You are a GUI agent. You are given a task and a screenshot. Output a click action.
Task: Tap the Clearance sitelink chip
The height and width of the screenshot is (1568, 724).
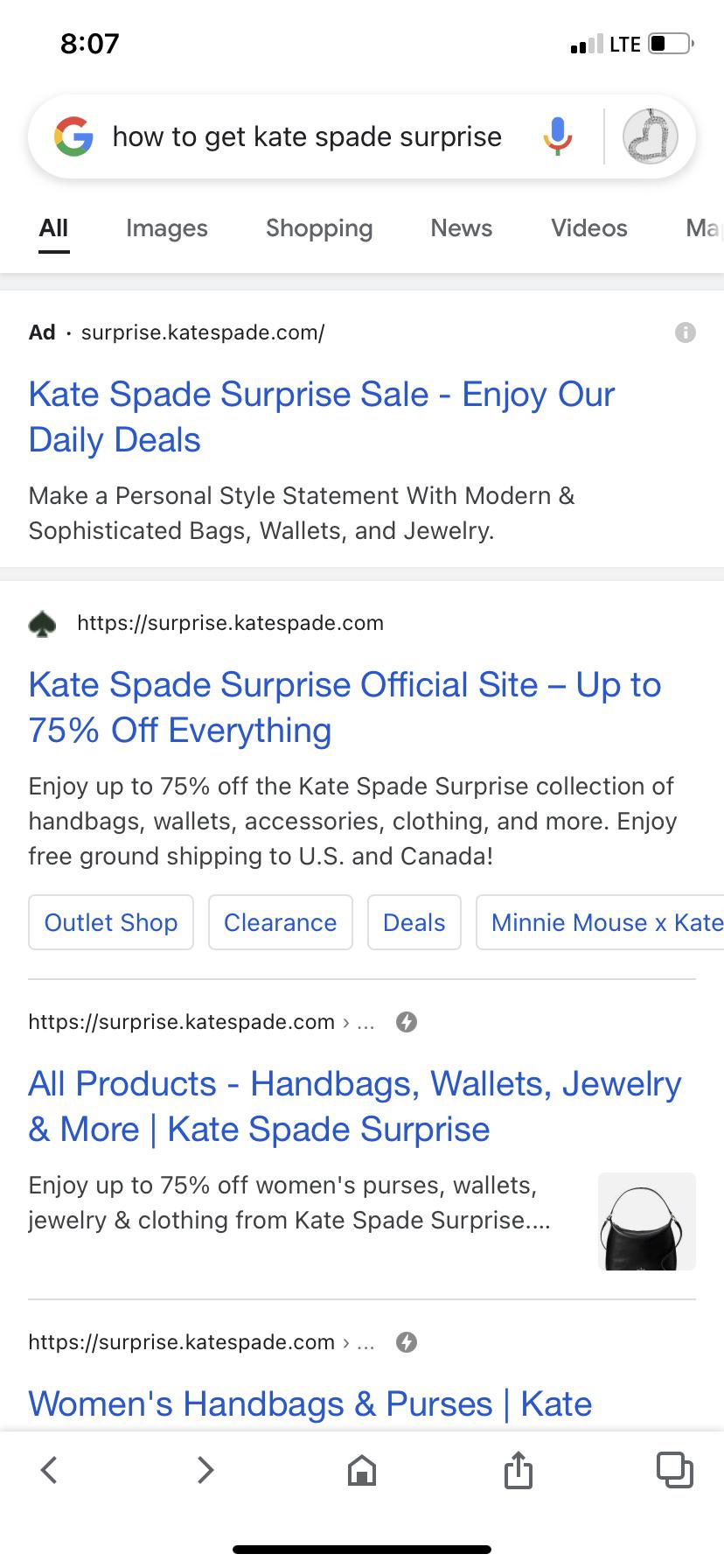click(280, 922)
